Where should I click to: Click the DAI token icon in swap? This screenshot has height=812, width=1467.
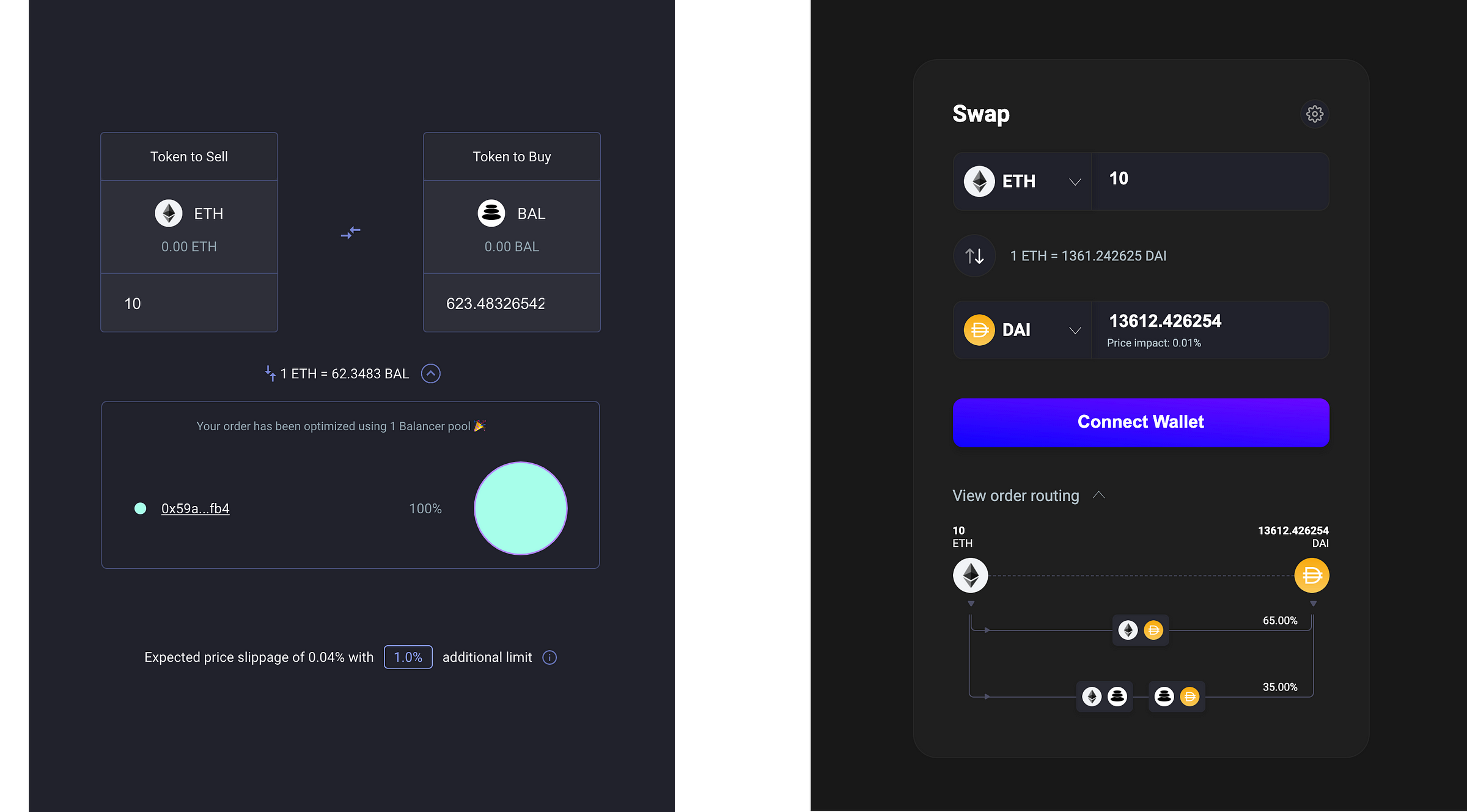[979, 330]
